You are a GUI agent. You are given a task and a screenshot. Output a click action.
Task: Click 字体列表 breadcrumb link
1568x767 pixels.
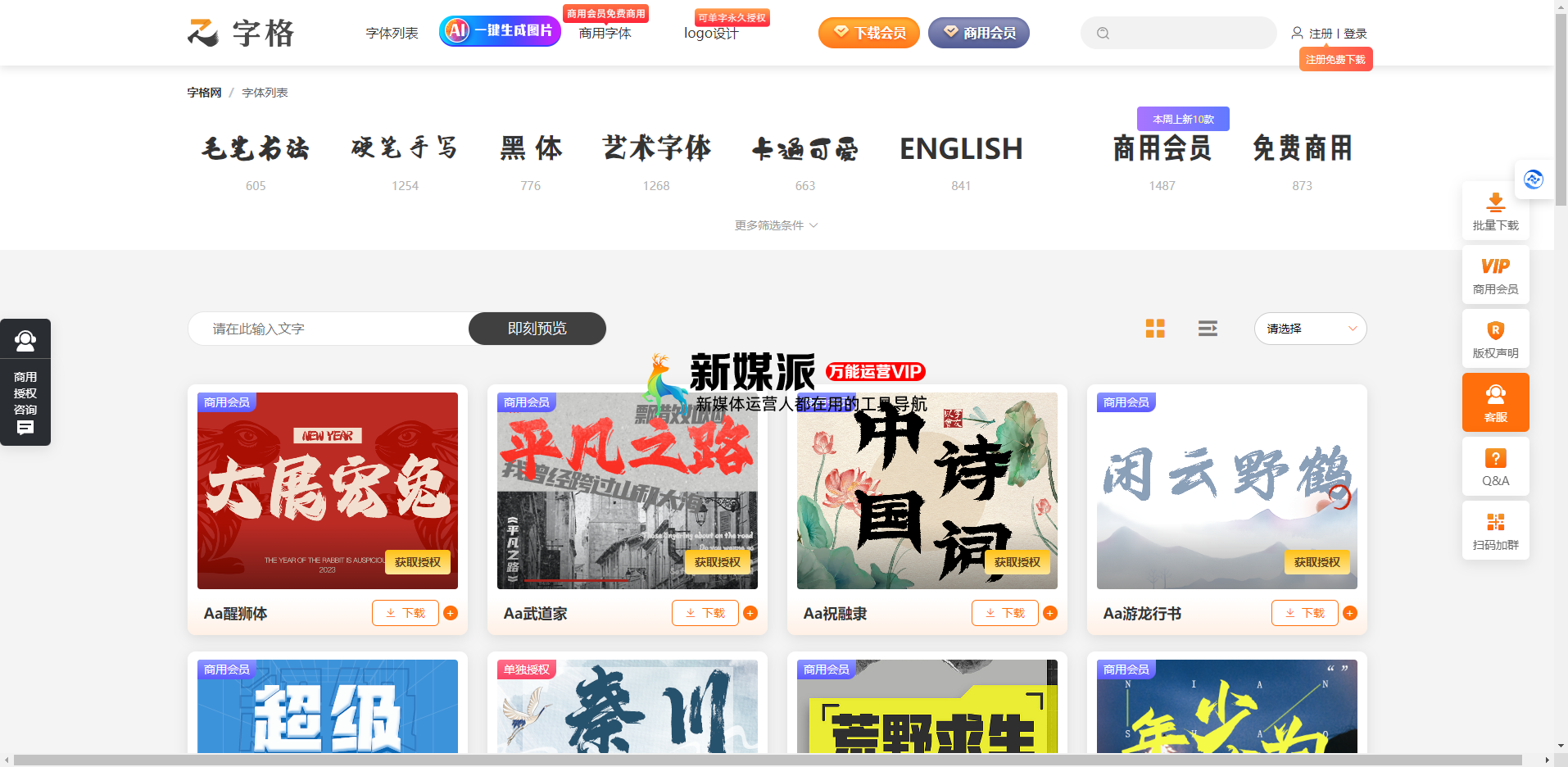pyautogui.click(x=265, y=93)
